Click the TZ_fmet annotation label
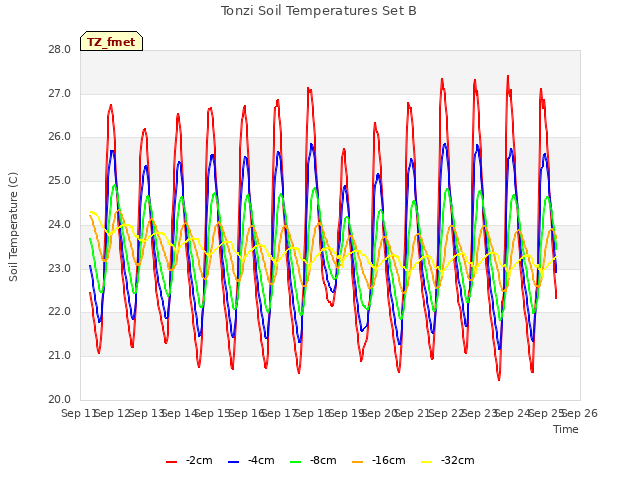This screenshot has height=480, width=640. click(x=111, y=41)
